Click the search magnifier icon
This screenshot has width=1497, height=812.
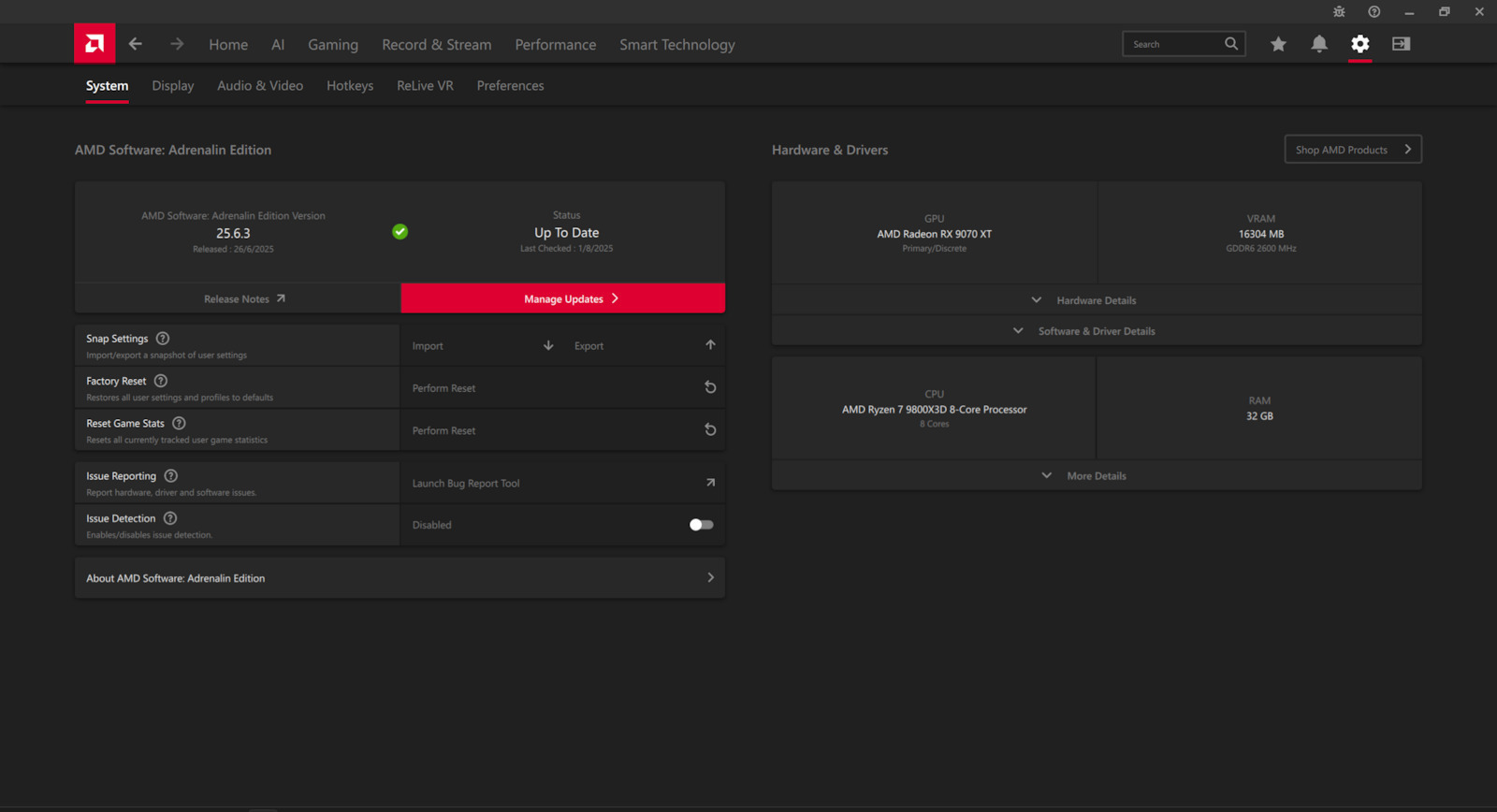pyautogui.click(x=1231, y=43)
